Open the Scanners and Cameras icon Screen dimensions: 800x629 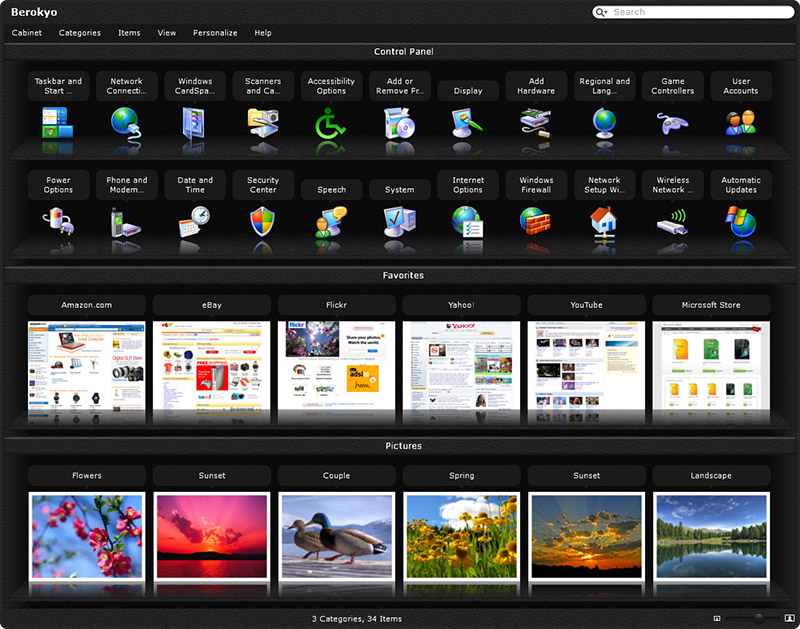pos(263,123)
